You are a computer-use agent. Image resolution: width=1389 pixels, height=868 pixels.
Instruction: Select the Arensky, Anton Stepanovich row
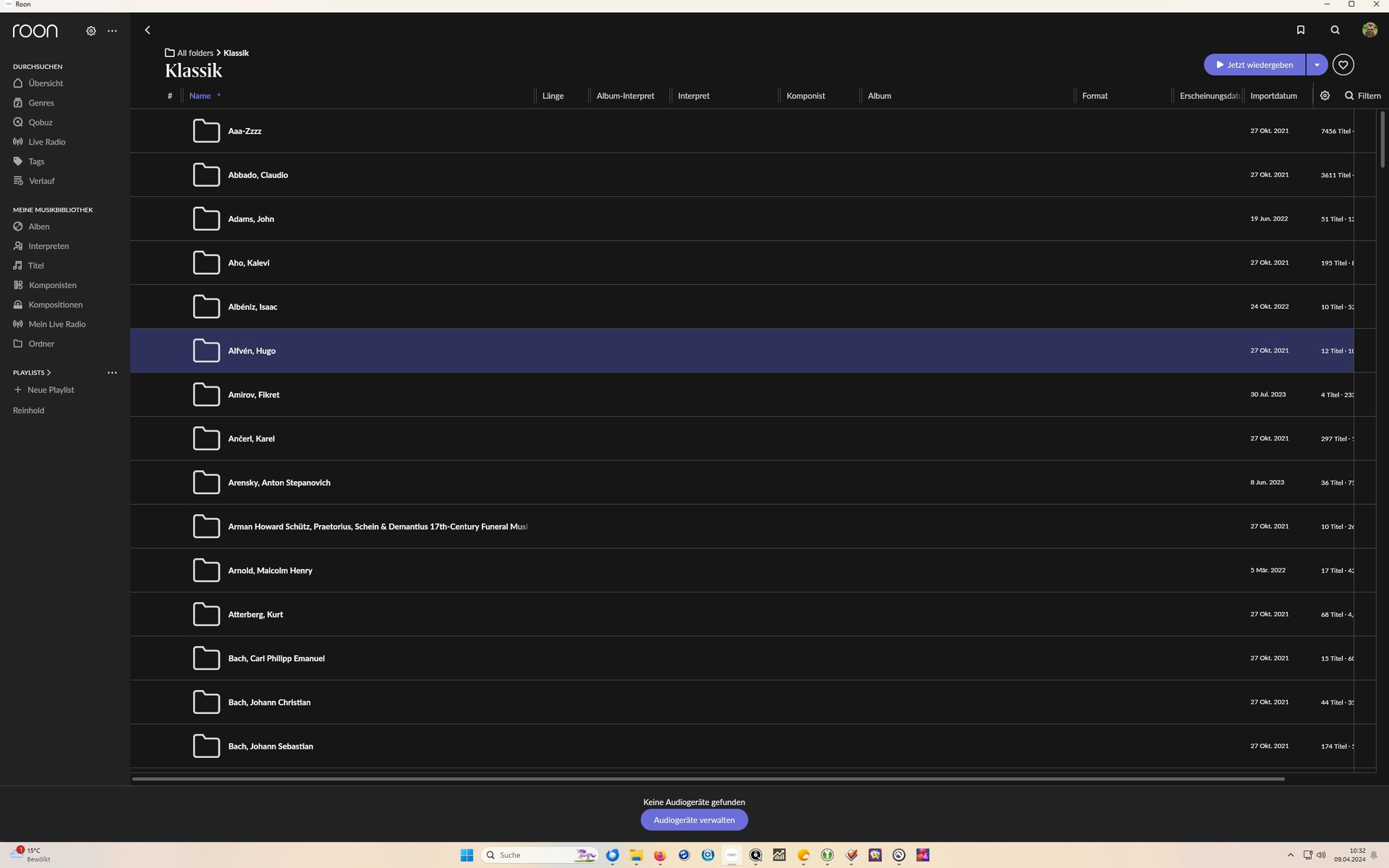coord(742,482)
